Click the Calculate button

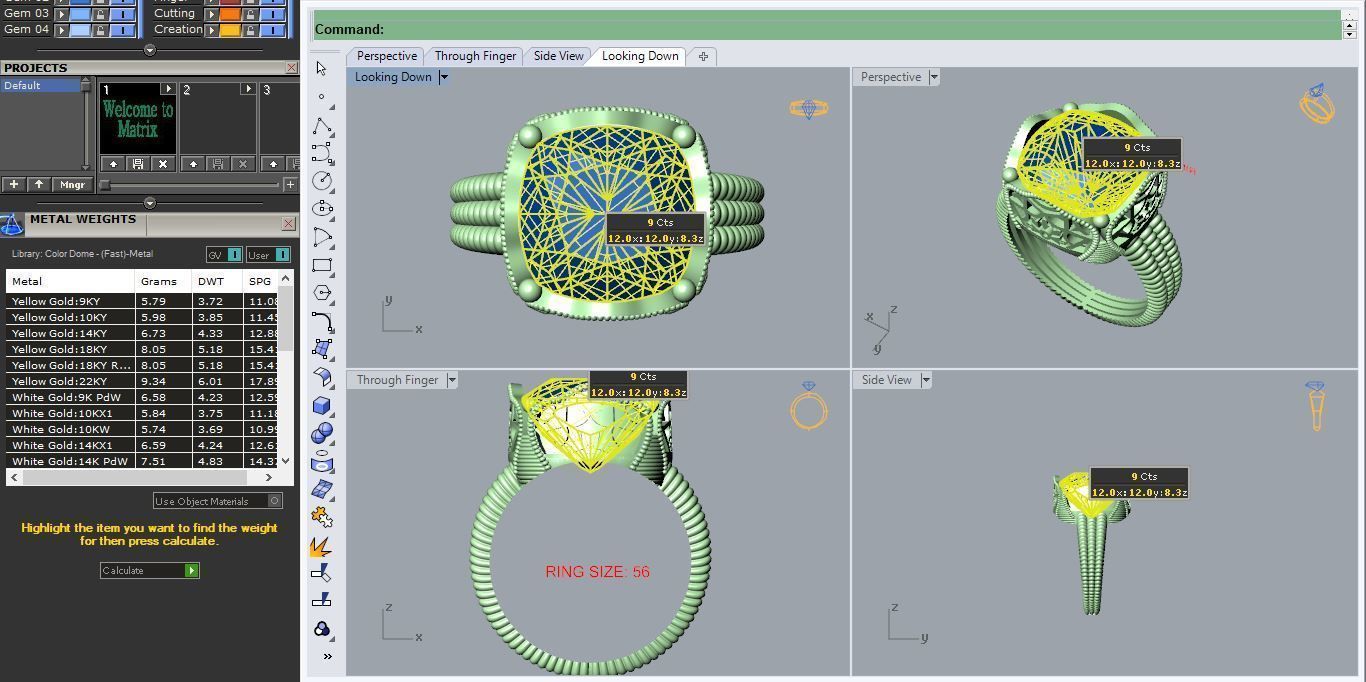click(150, 570)
